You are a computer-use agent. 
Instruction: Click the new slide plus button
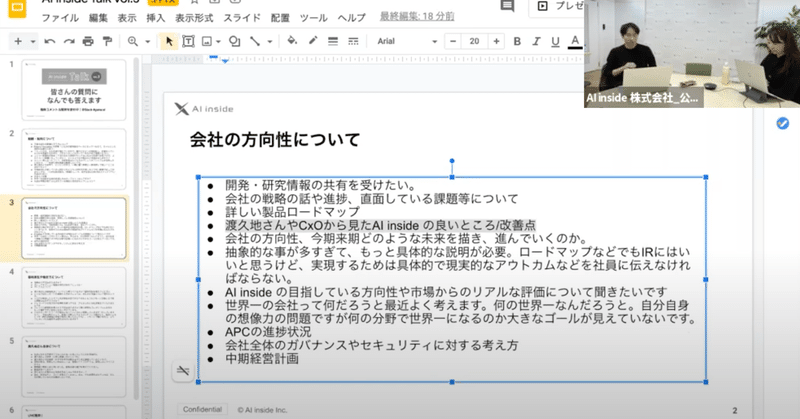click(x=18, y=41)
